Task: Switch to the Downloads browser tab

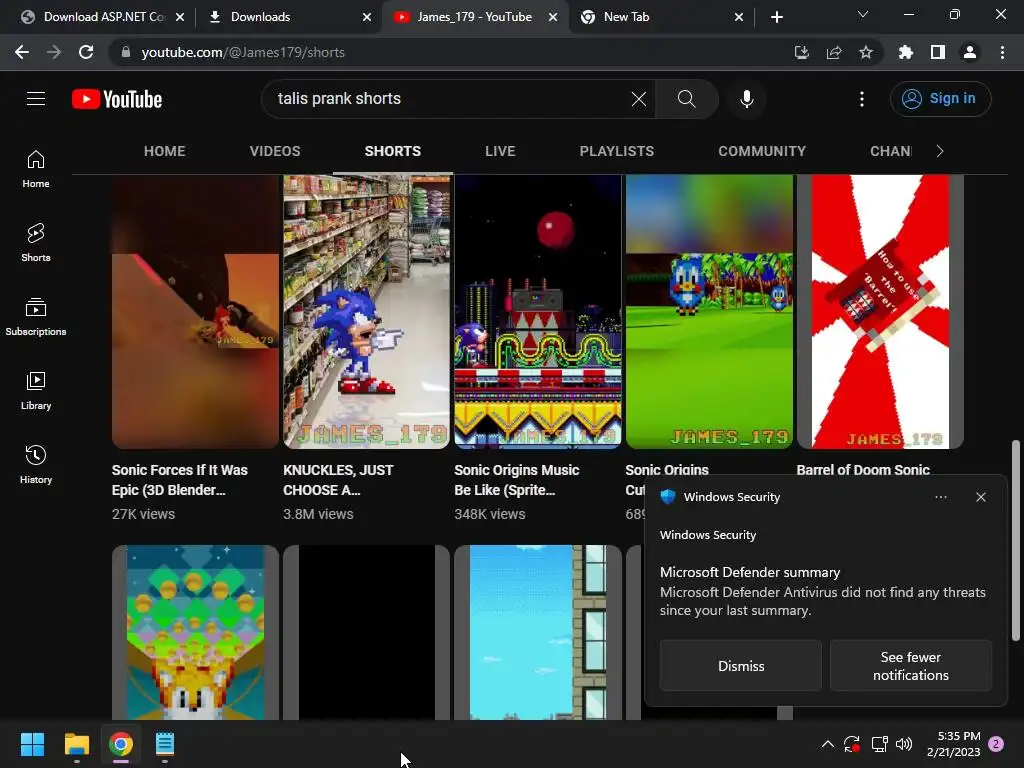Action: click(x=287, y=17)
